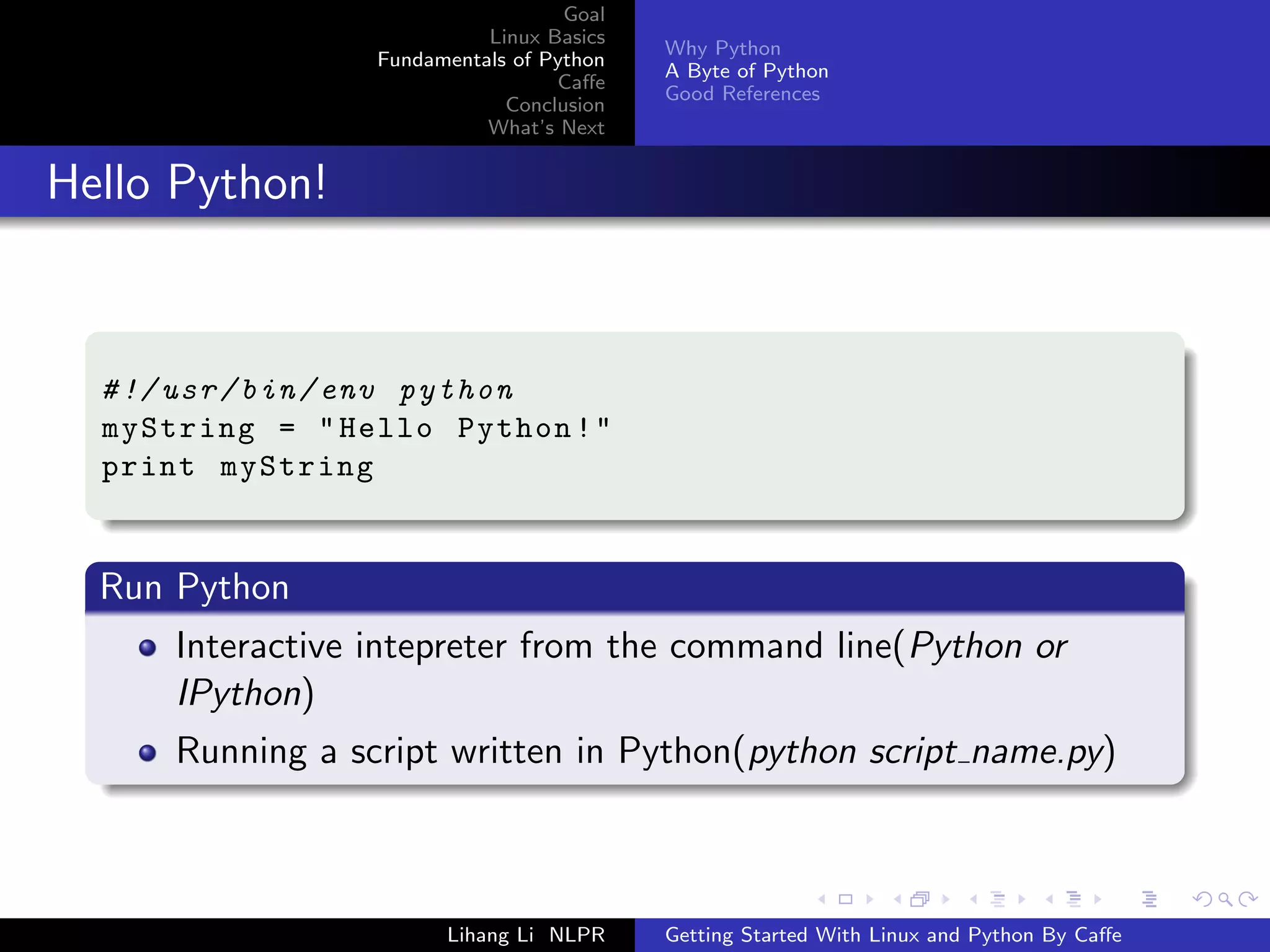Image resolution: width=1270 pixels, height=952 pixels.
Task: Click the go-back curved arrow icon
Action: 1202,899
